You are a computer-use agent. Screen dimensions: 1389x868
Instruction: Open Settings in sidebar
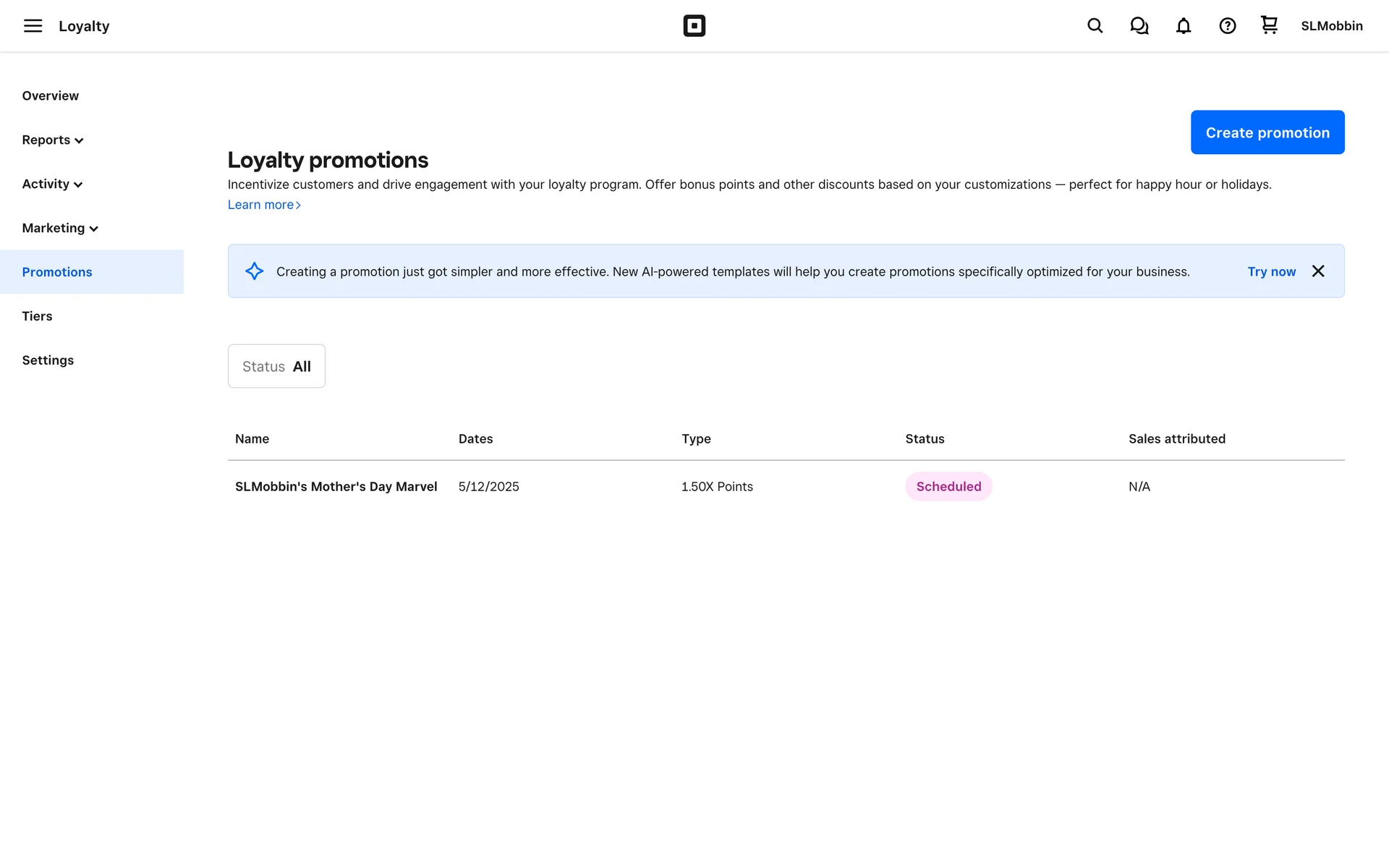(48, 360)
